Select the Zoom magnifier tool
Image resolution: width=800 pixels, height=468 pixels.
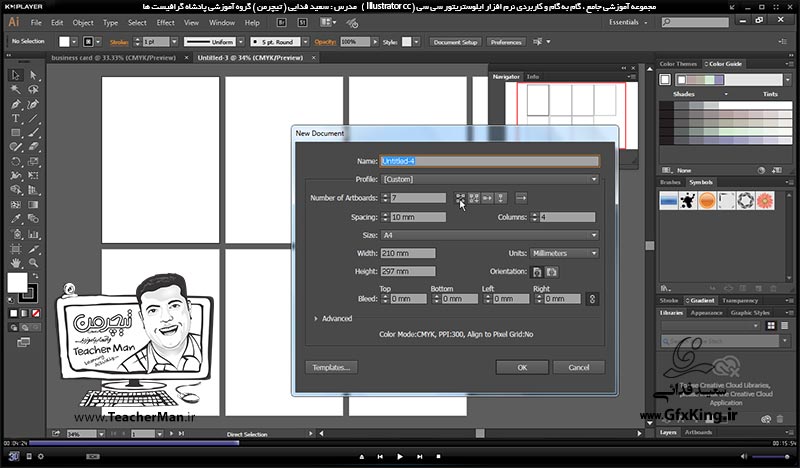click(x=33, y=263)
